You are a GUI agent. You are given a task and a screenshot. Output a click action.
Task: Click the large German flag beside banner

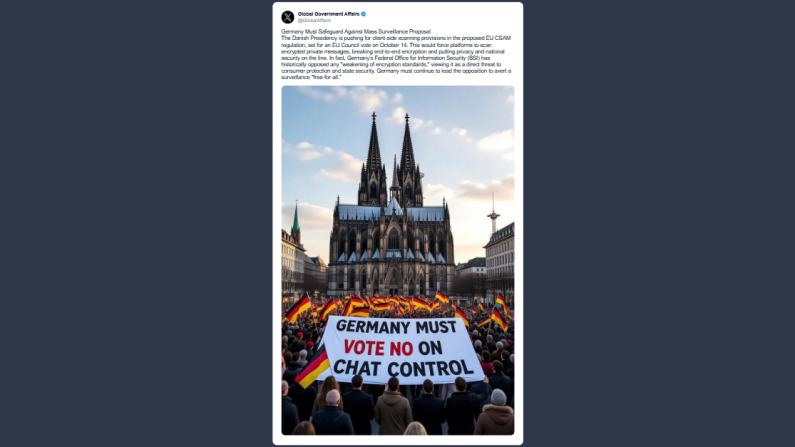click(313, 366)
